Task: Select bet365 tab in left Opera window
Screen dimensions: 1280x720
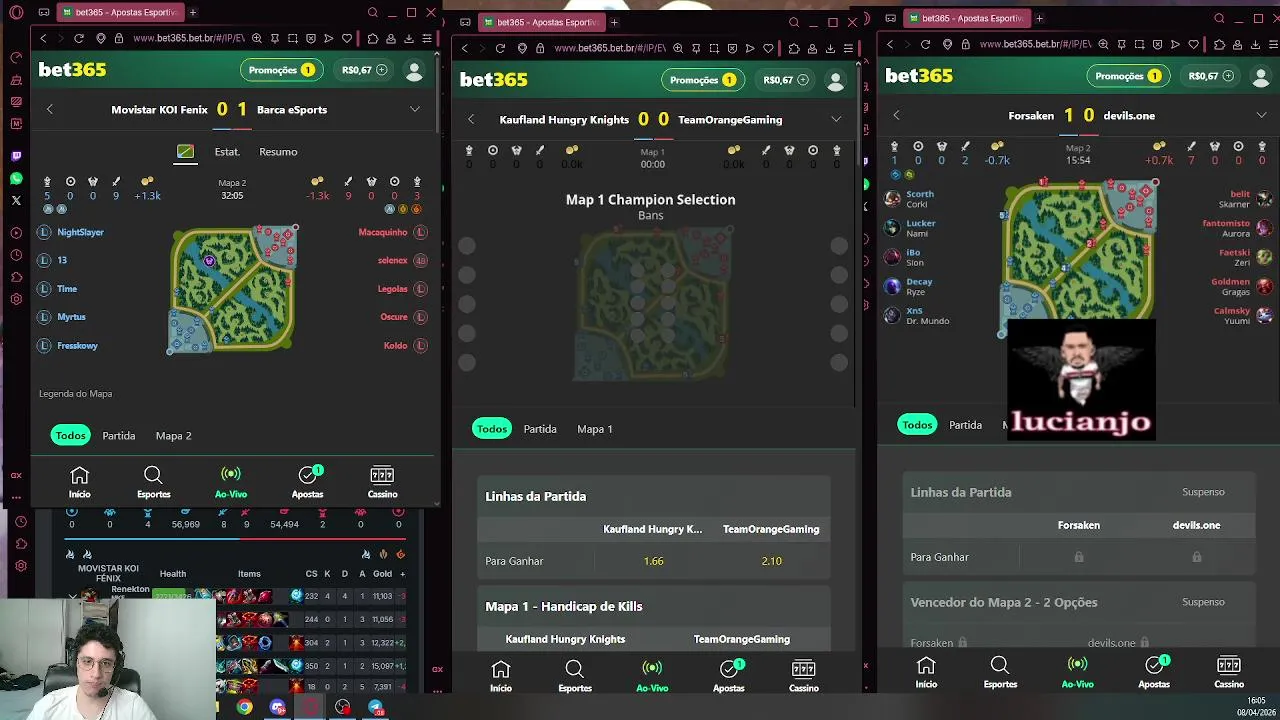Action: 120,13
